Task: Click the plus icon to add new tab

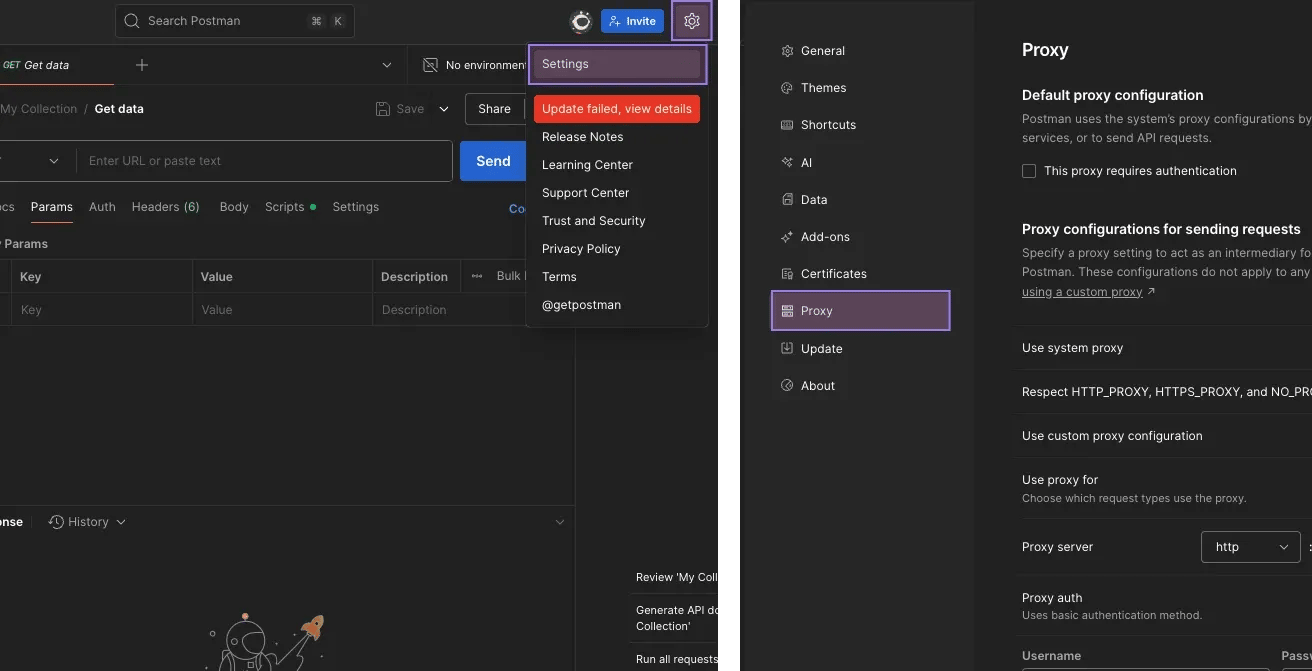Action: (x=142, y=65)
